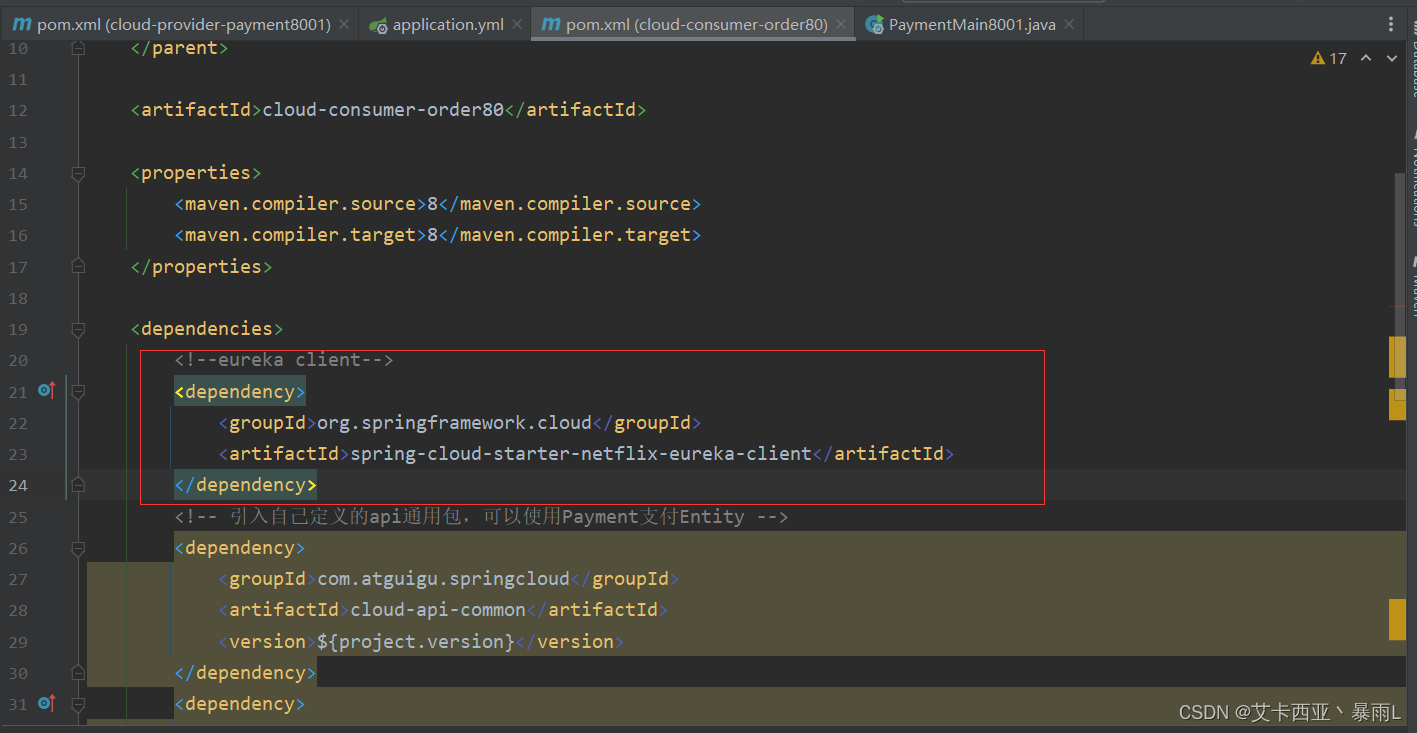The height and width of the screenshot is (733, 1417).
Task: Open the application.yml editor tab
Action: coord(448,24)
